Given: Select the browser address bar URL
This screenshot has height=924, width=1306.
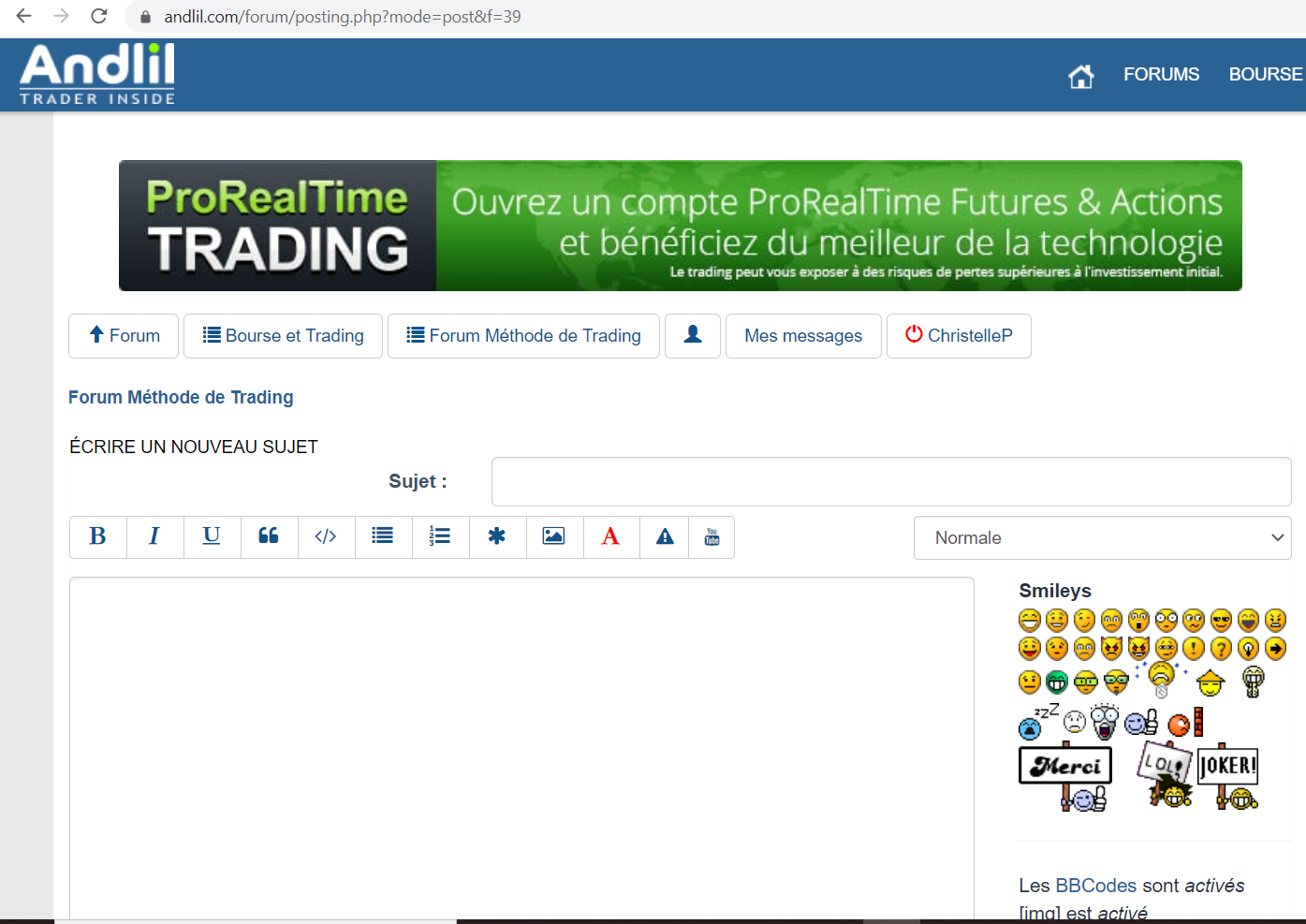Looking at the screenshot, I should point(343,17).
